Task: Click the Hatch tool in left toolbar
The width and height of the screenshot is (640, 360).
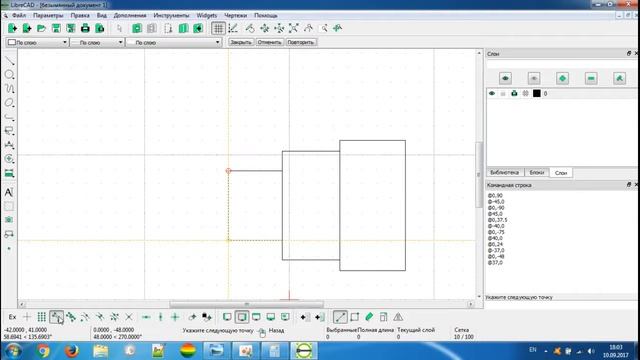Action: click(9, 206)
